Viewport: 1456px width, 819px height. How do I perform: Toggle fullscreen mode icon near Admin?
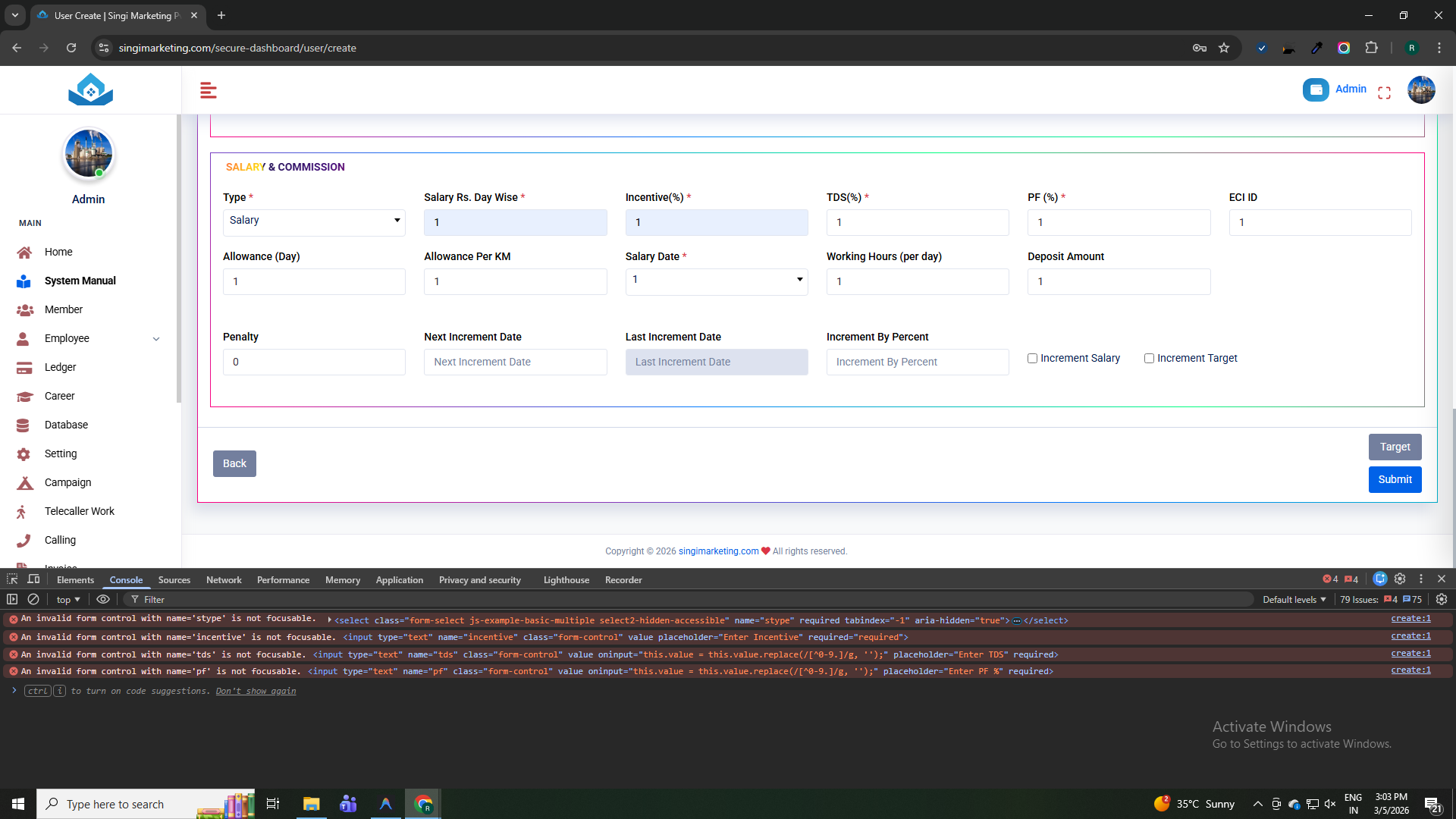tap(1384, 93)
